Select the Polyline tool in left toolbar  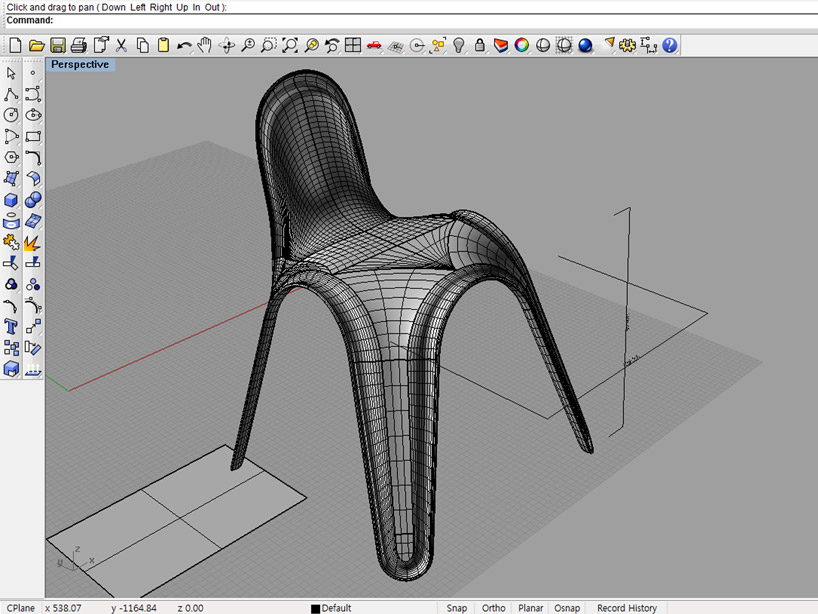(x=11, y=94)
